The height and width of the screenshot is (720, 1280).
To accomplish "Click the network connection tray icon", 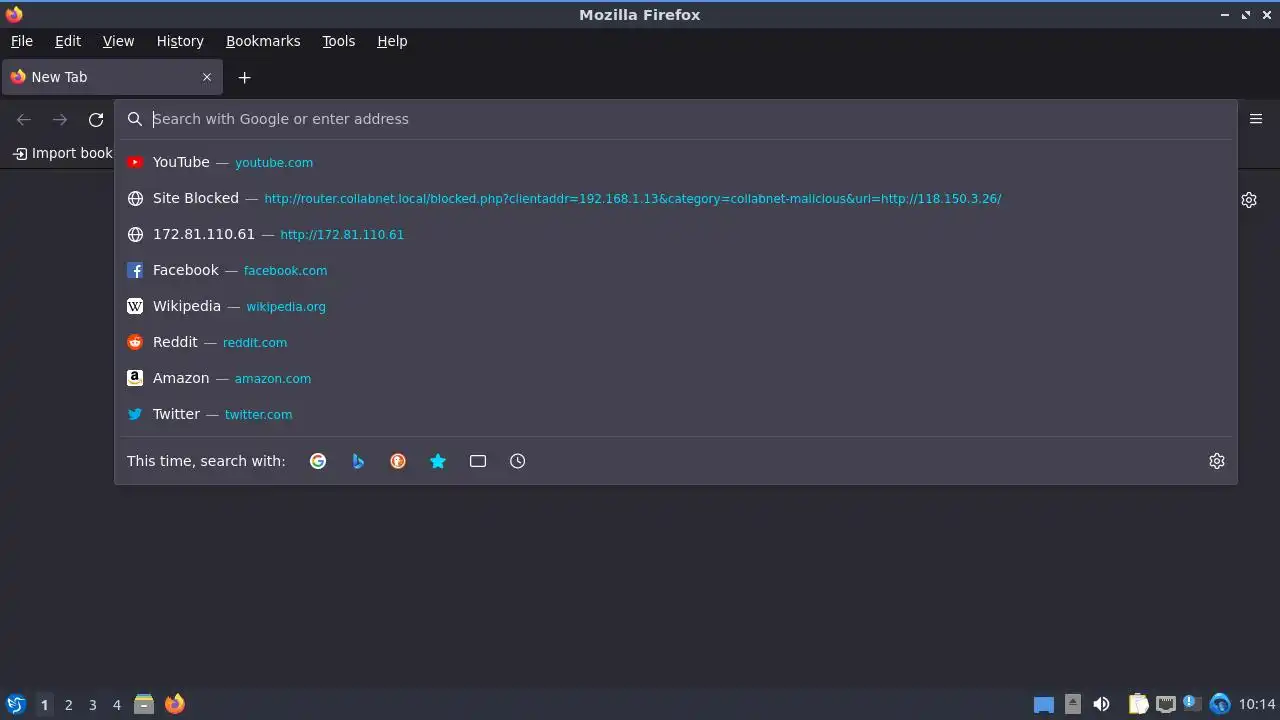I will tap(1165, 704).
